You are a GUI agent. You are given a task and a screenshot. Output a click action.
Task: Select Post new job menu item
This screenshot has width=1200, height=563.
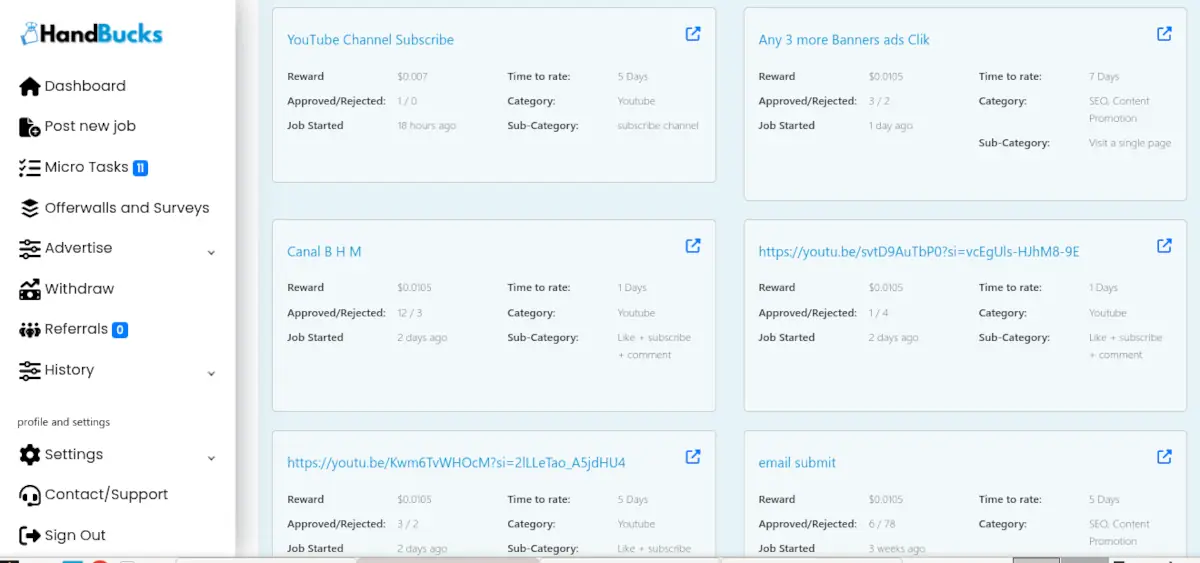(89, 127)
